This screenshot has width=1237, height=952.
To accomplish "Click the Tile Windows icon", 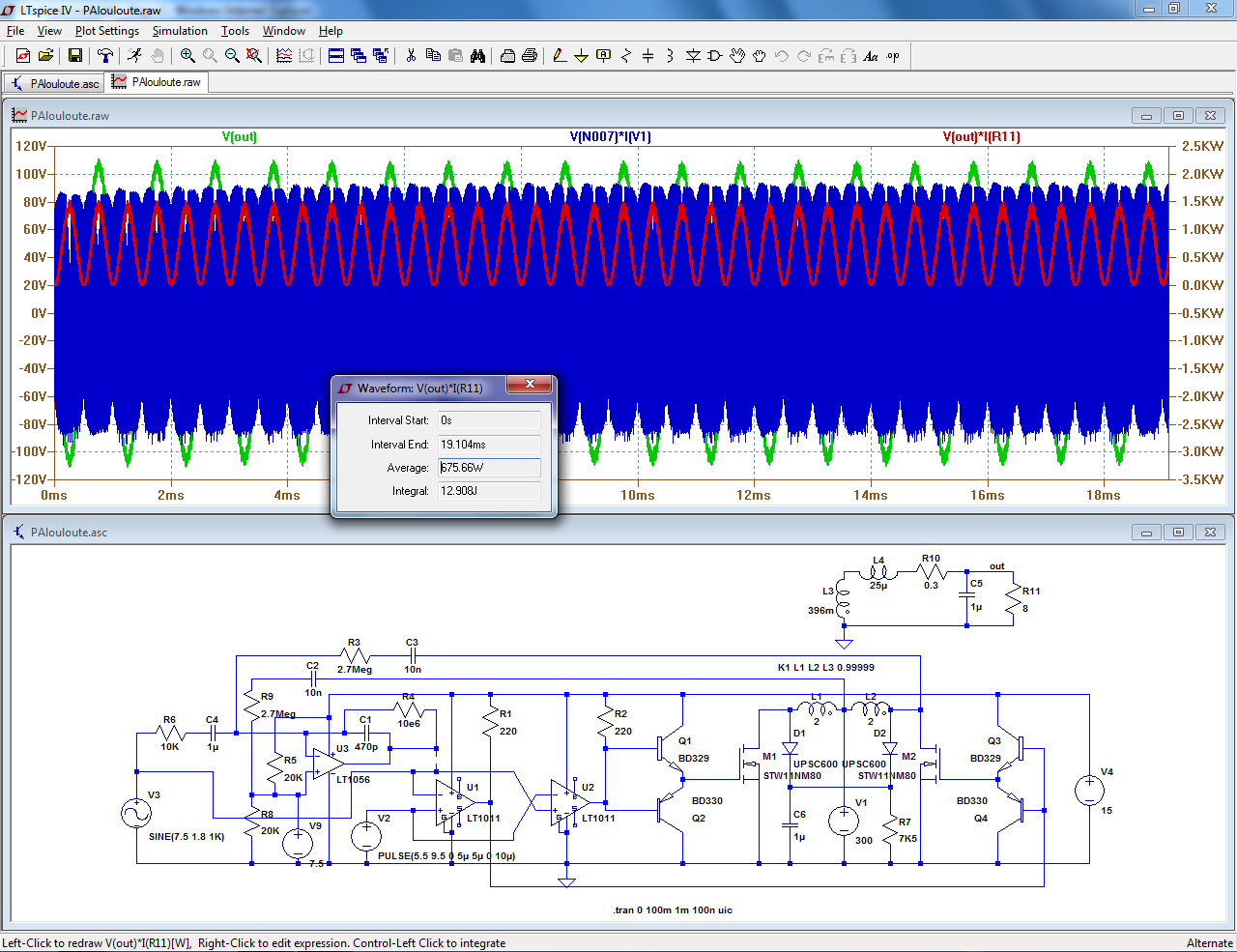I will coord(335,56).
